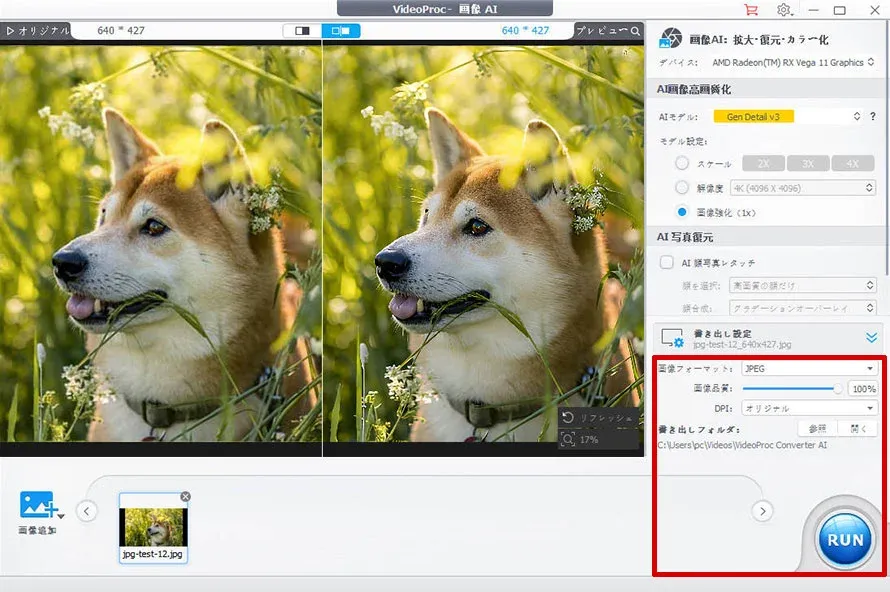Collapse the export settings double chevron
This screenshot has width=890, height=592.
871,338
